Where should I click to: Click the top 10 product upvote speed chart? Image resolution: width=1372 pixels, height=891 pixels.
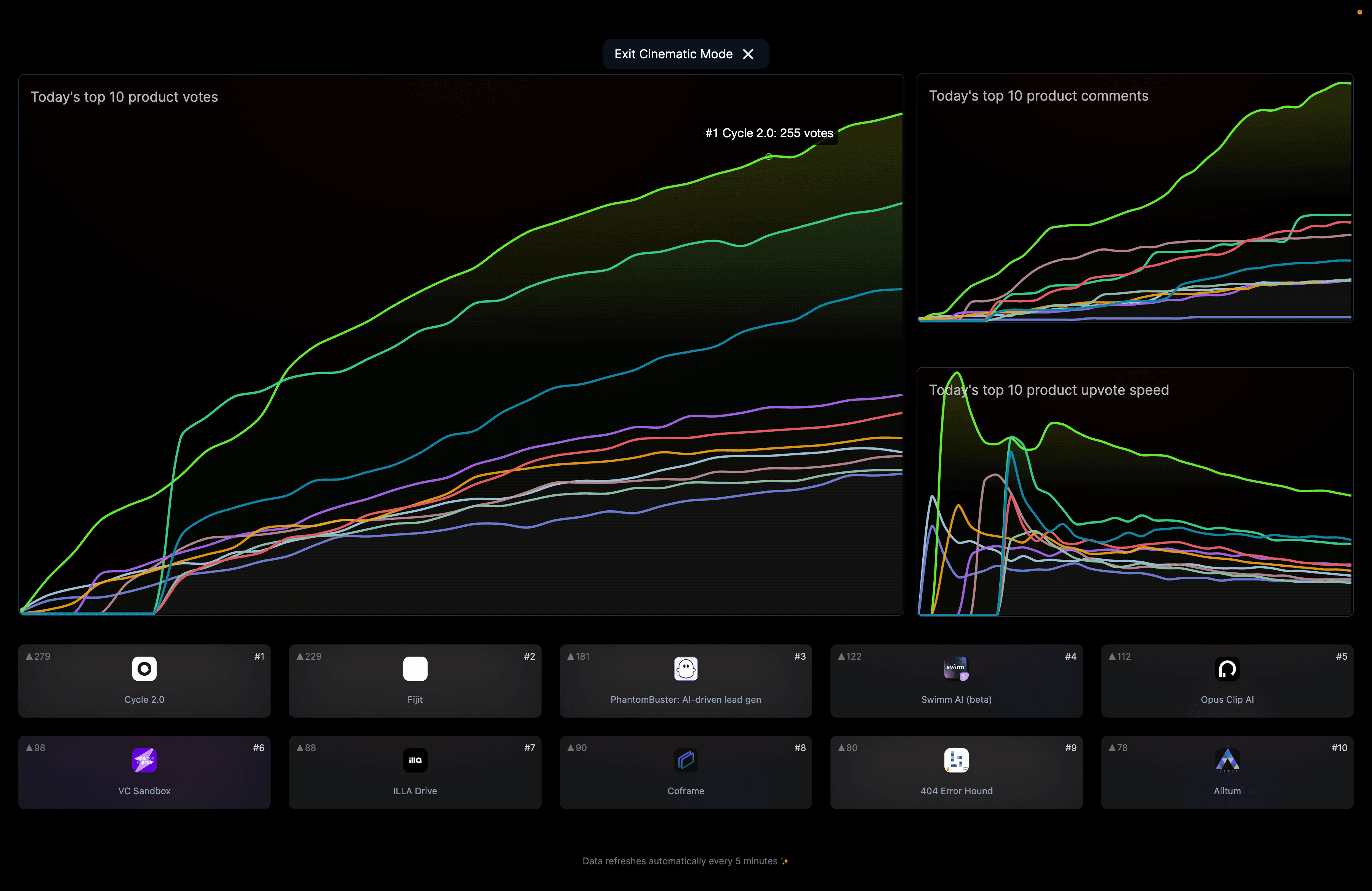point(1135,492)
